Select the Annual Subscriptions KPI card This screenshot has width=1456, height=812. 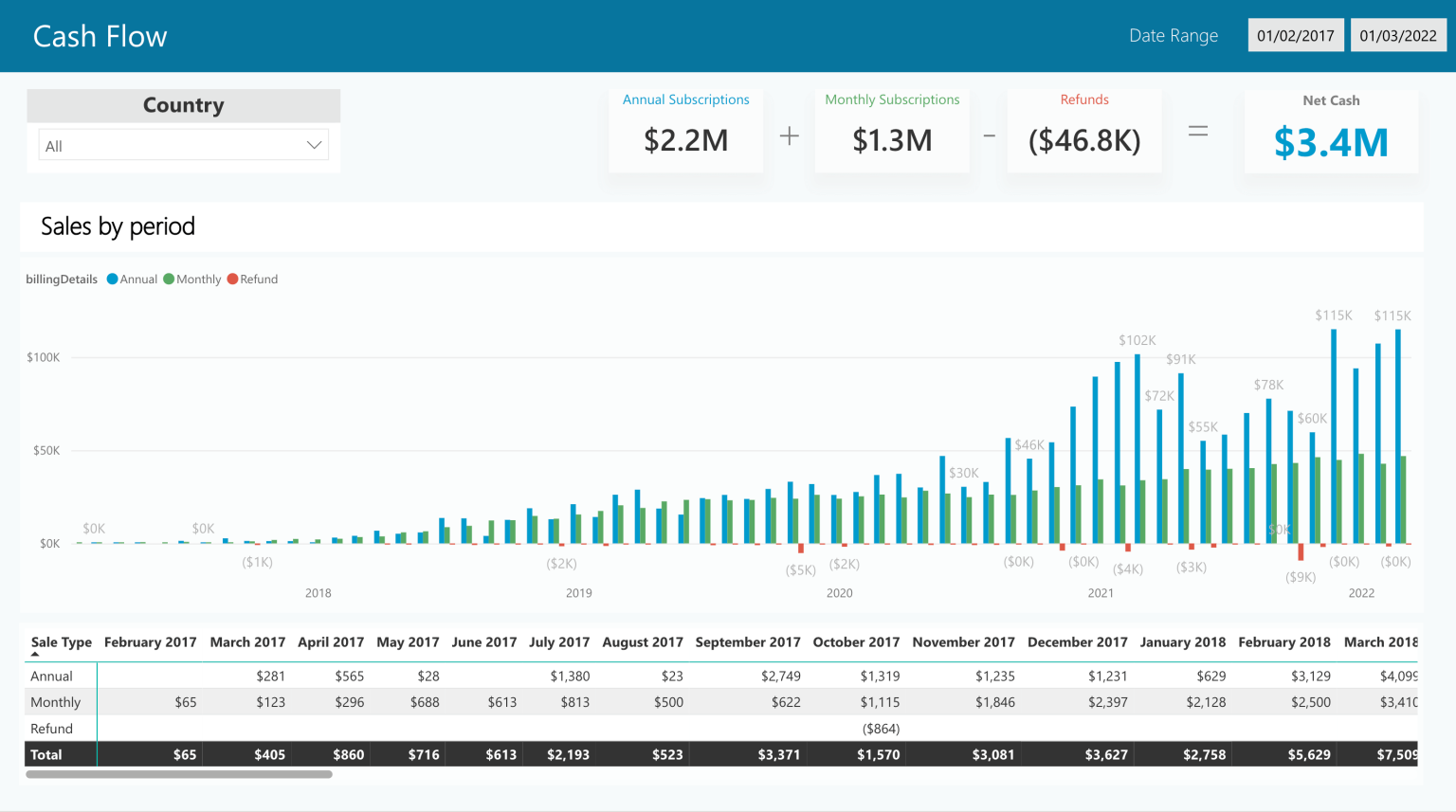685,130
